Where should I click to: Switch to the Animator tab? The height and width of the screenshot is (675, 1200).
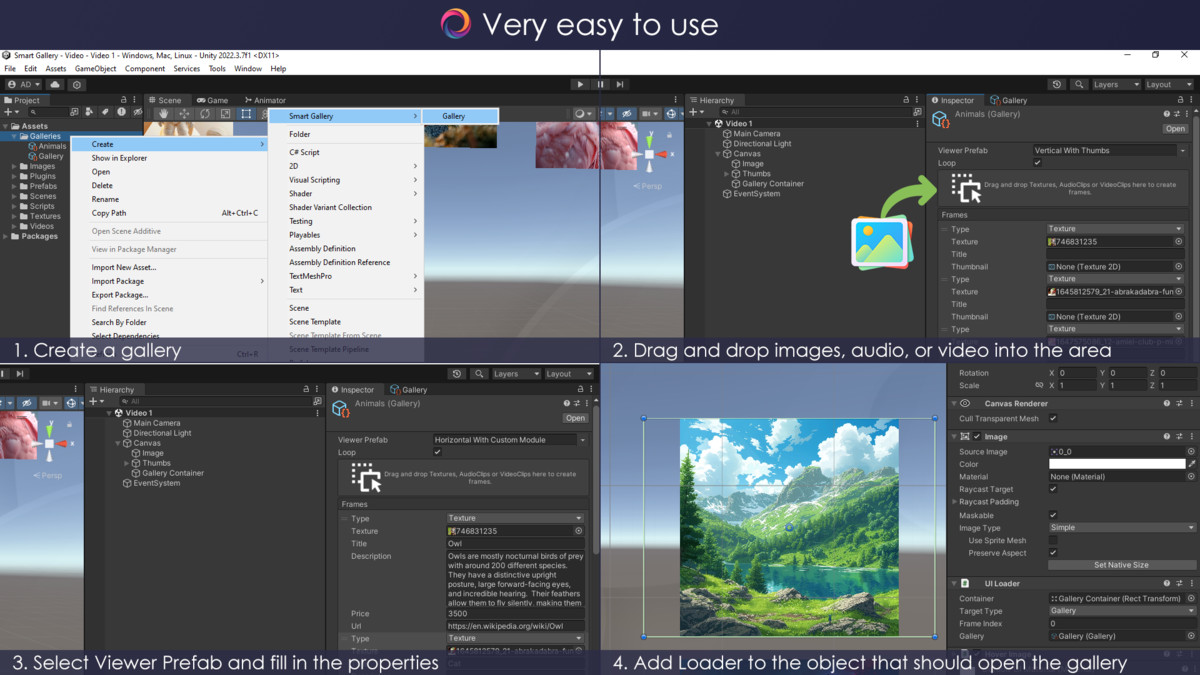(265, 100)
